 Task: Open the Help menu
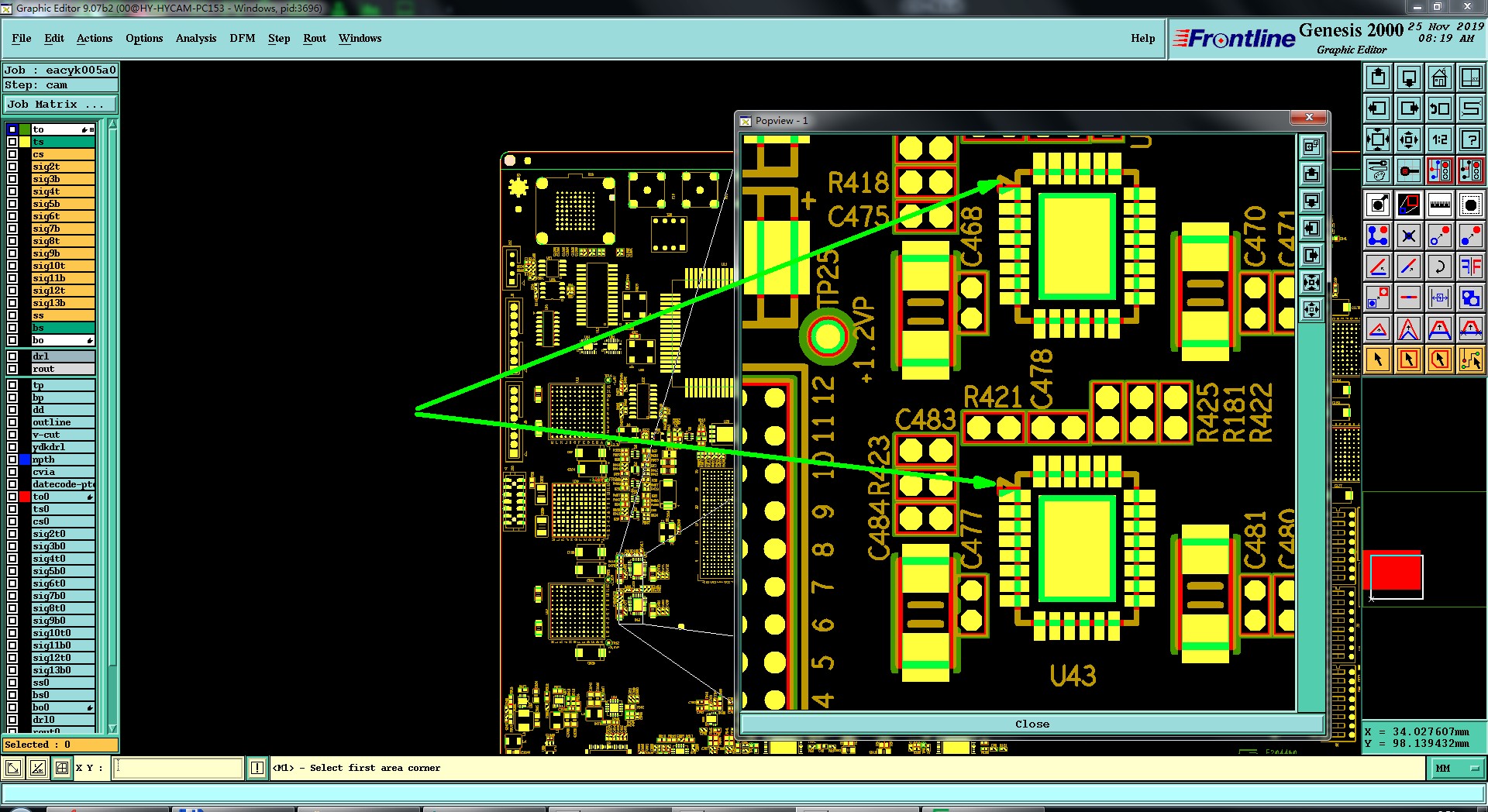(1142, 38)
